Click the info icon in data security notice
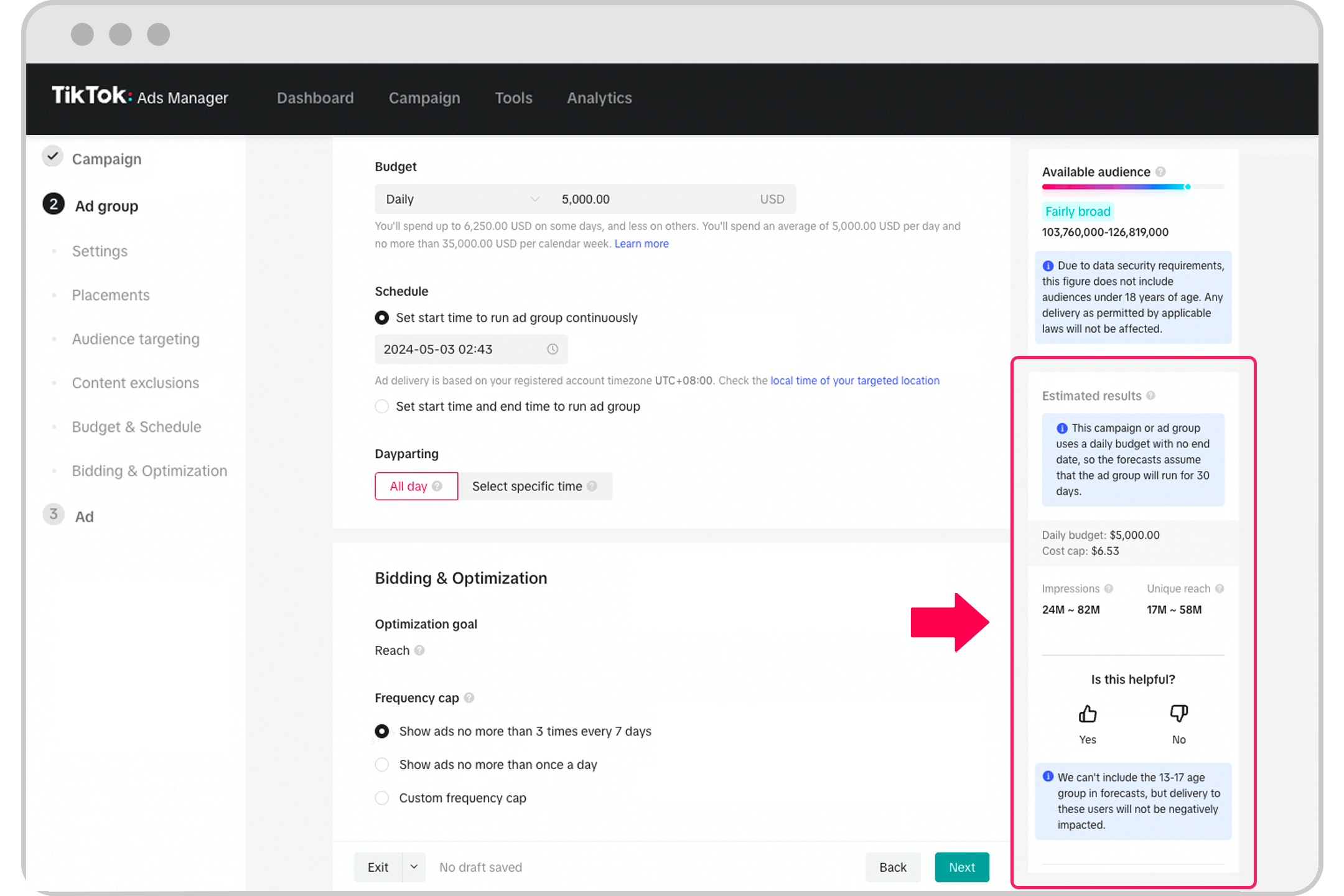 pos(1048,266)
